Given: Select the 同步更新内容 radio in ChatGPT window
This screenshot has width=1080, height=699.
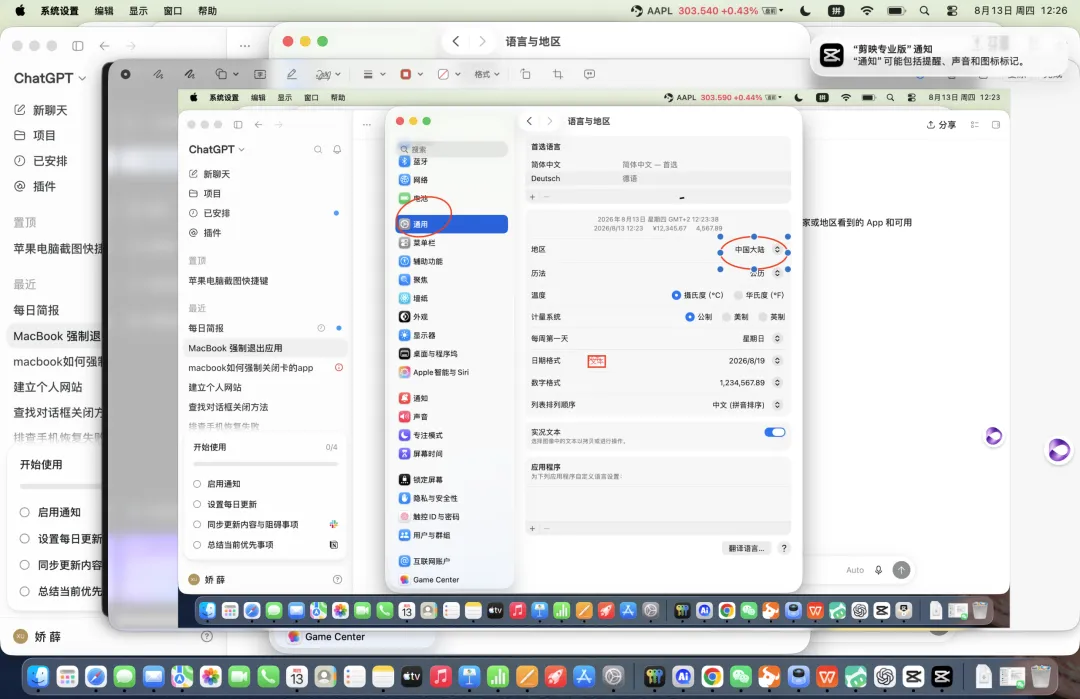Looking at the screenshot, I should coord(25,565).
